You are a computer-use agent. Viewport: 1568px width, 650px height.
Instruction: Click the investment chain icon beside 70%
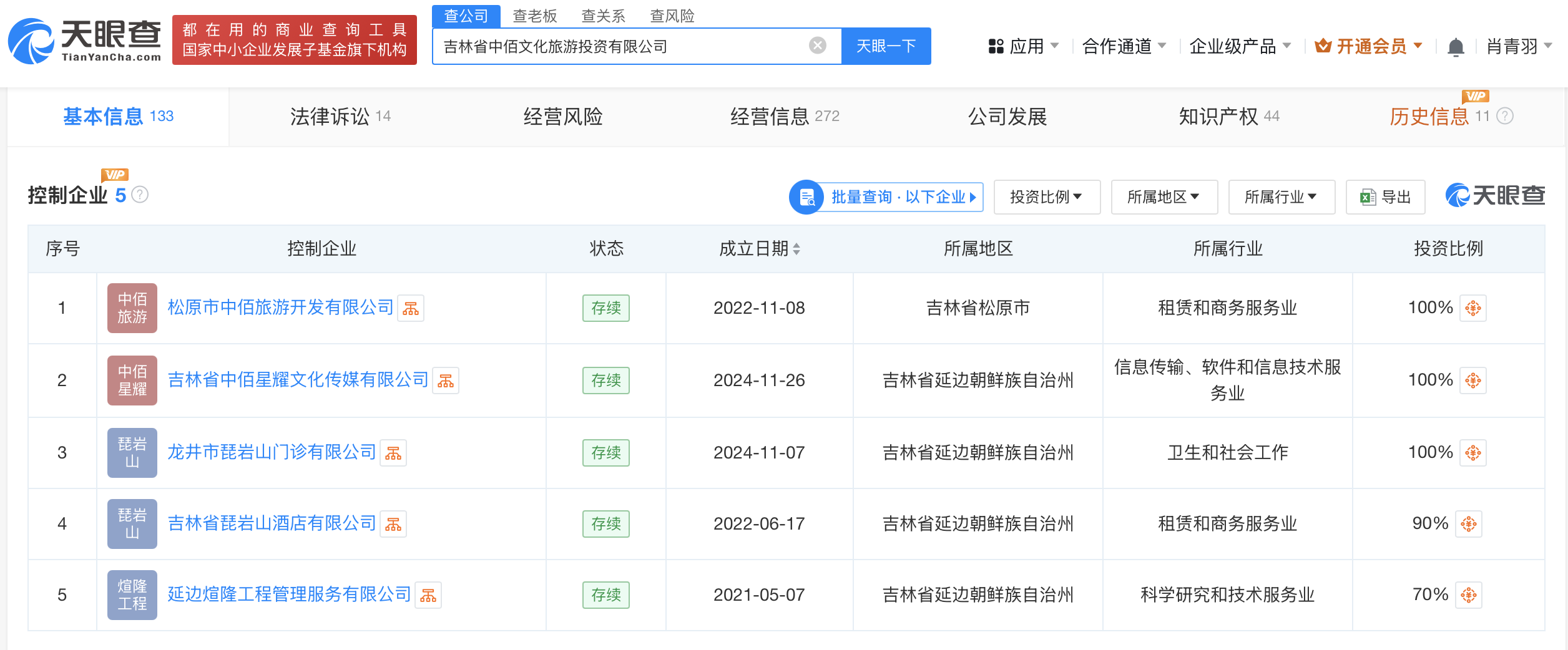[x=1469, y=595]
